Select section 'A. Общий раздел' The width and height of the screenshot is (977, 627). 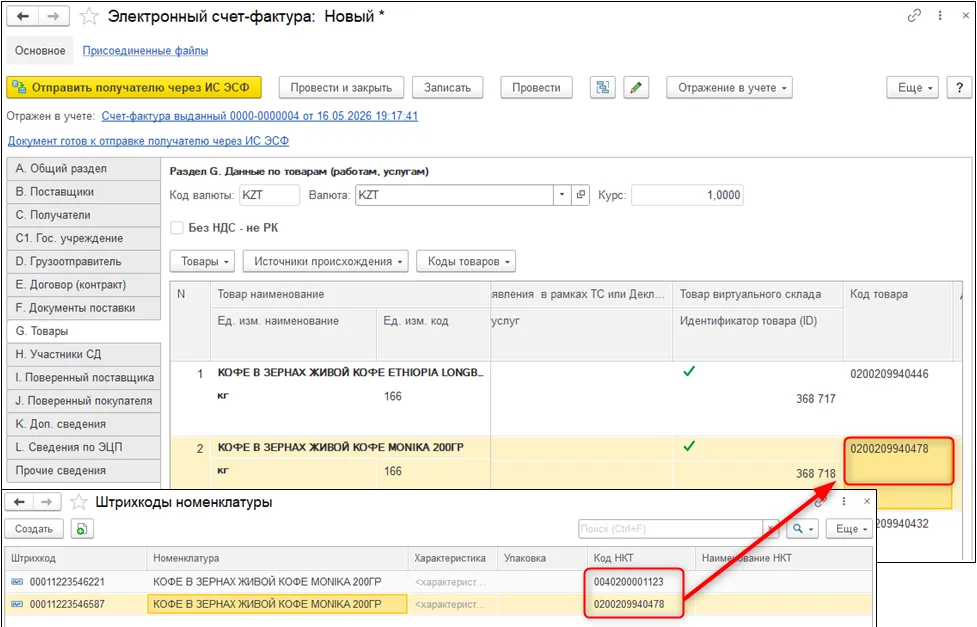tap(83, 169)
